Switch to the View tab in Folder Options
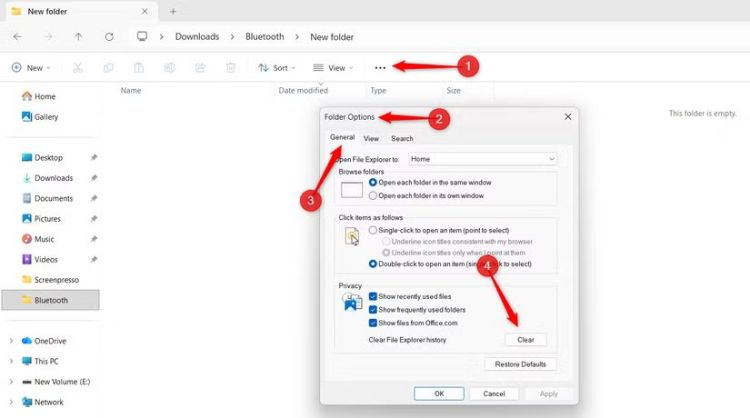The image size is (750, 418). pos(371,138)
